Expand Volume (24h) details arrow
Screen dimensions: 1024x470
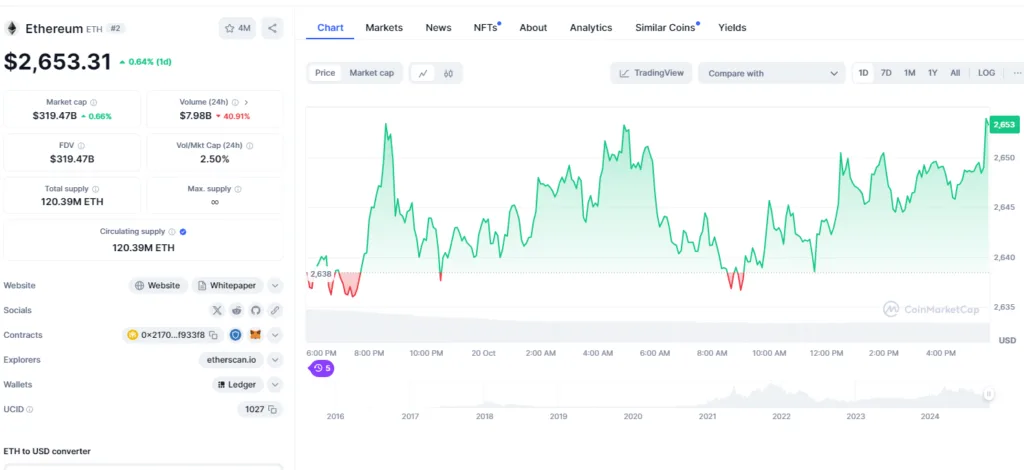(246, 102)
